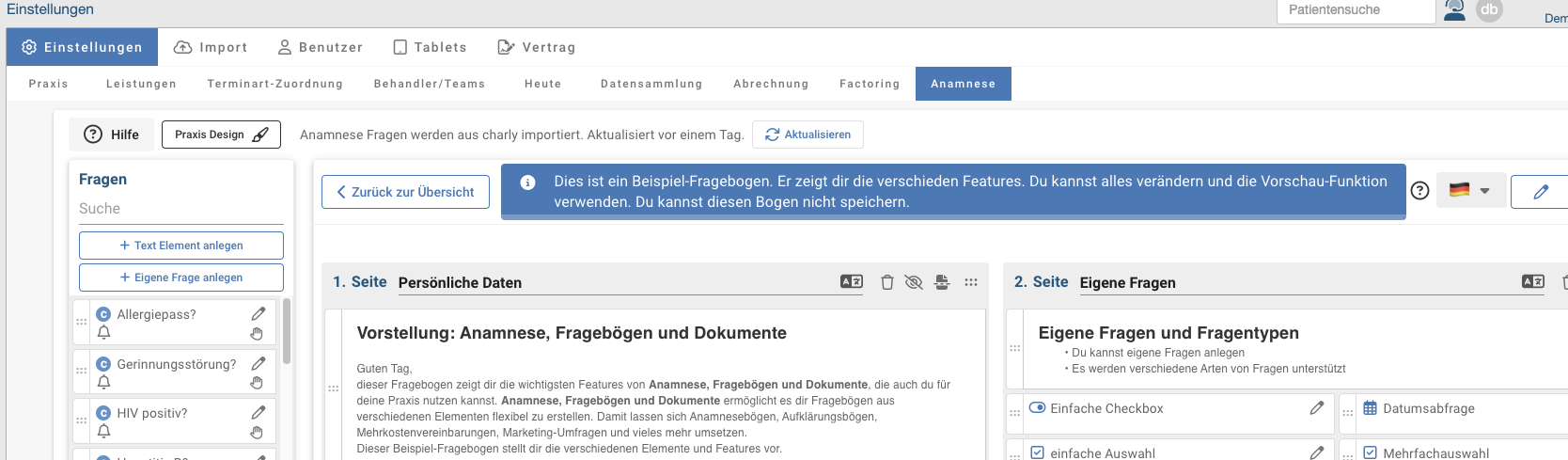Go back via Zurück zur Übersicht
Image resolution: width=1568 pixels, height=460 pixels.
(x=405, y=192)
